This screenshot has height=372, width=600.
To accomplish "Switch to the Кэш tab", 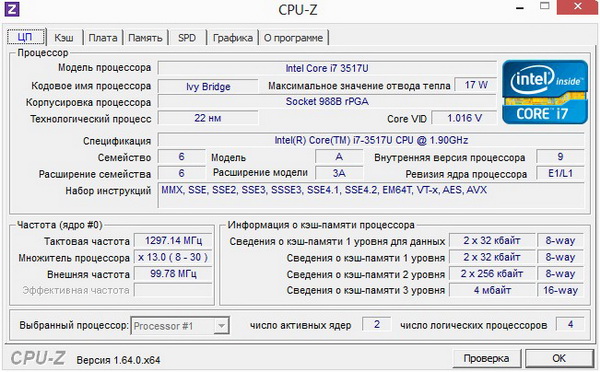I will tap(64, 38).
